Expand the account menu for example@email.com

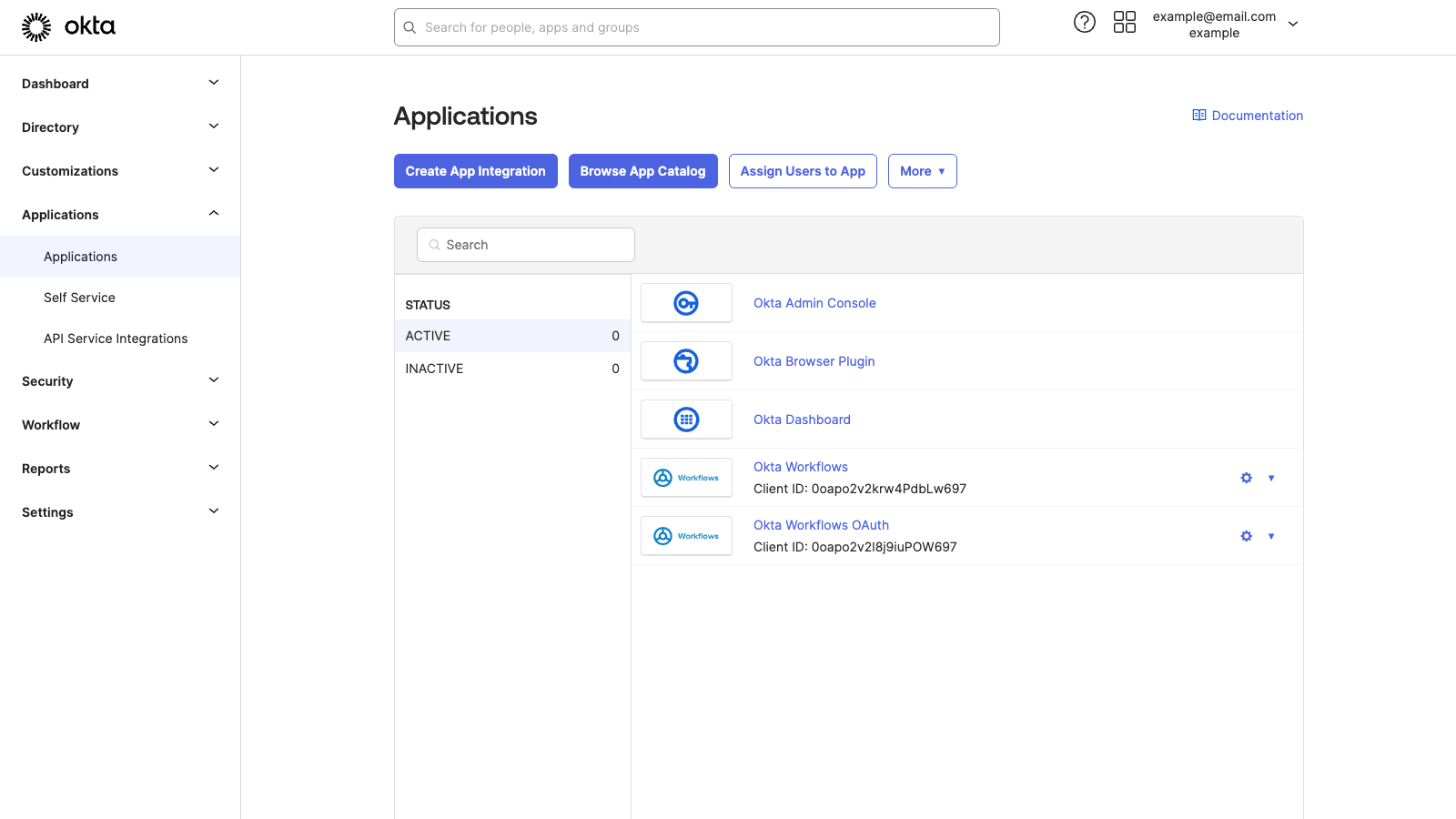(1293, 23)
